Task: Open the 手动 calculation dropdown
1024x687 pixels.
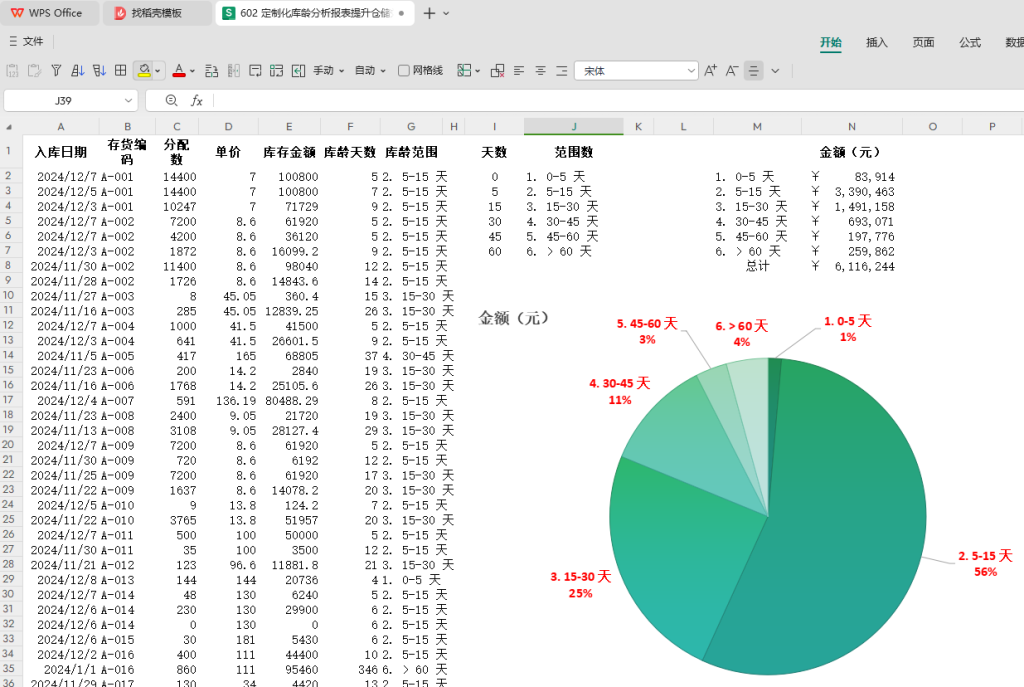Action: tap(328, 71)
